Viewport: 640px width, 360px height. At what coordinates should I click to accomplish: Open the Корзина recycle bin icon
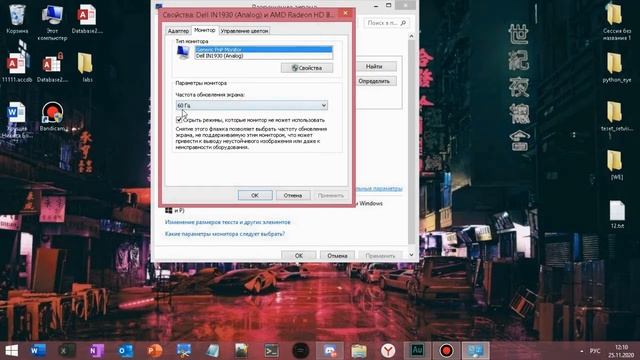17,19
